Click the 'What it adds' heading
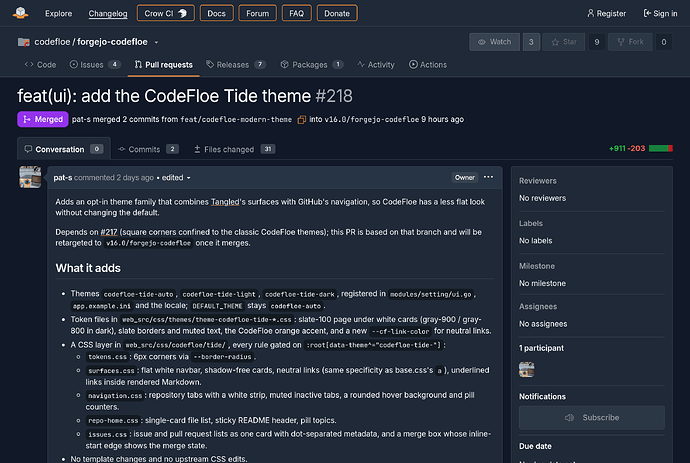690x463 pixels. pos(88,268)
